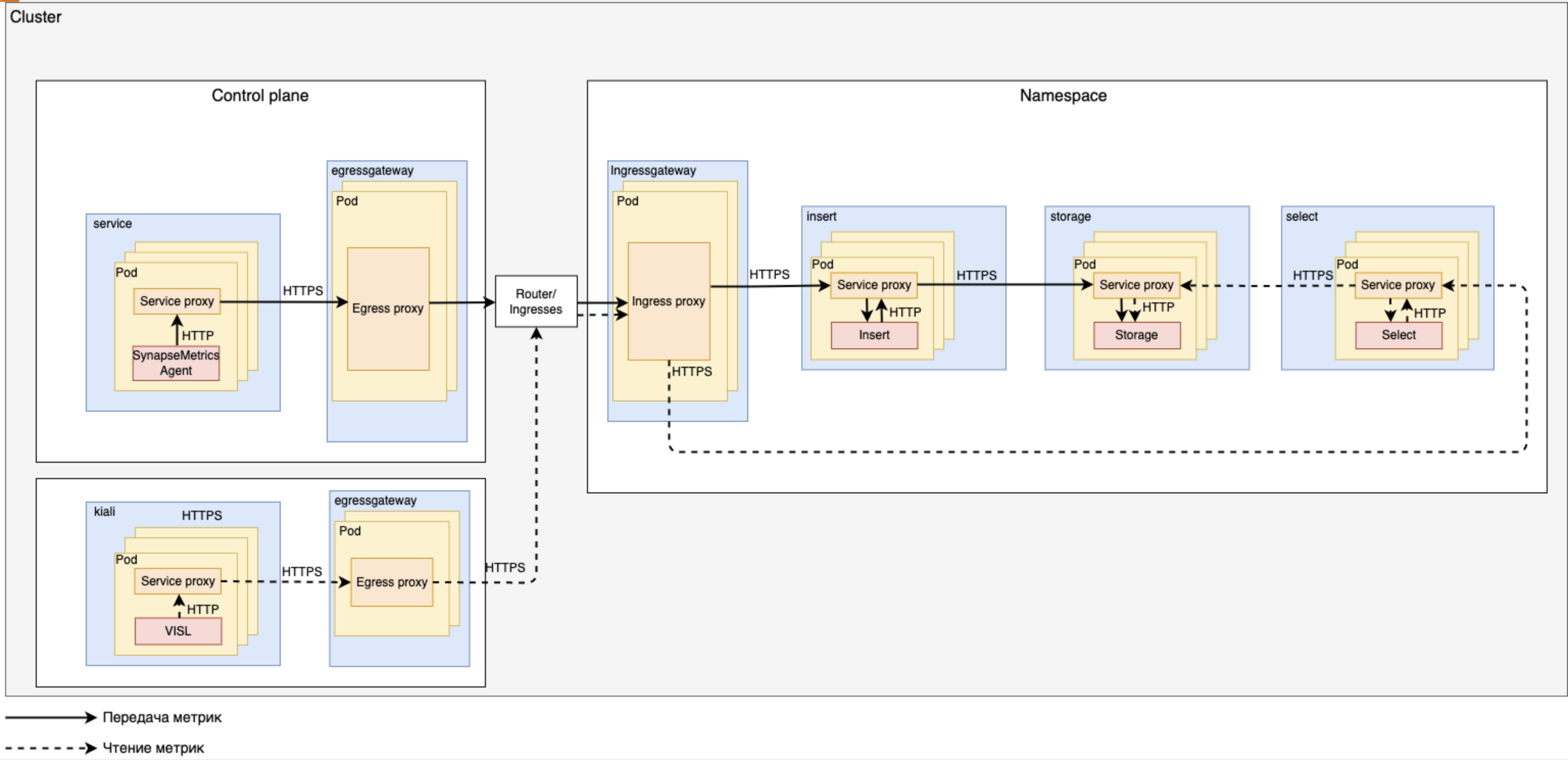Click the Control plane title
1568x760 pixels.
coord(260,96)
